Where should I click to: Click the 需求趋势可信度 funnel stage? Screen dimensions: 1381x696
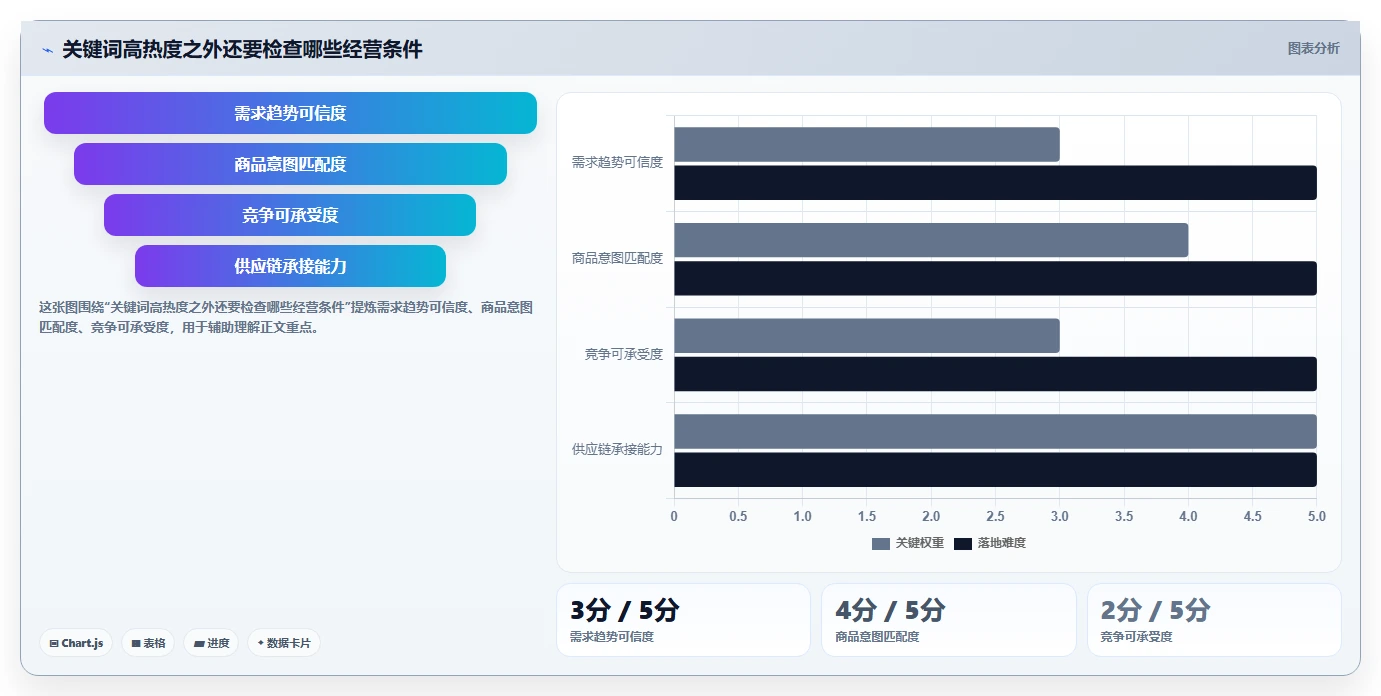tap(290, 113)
